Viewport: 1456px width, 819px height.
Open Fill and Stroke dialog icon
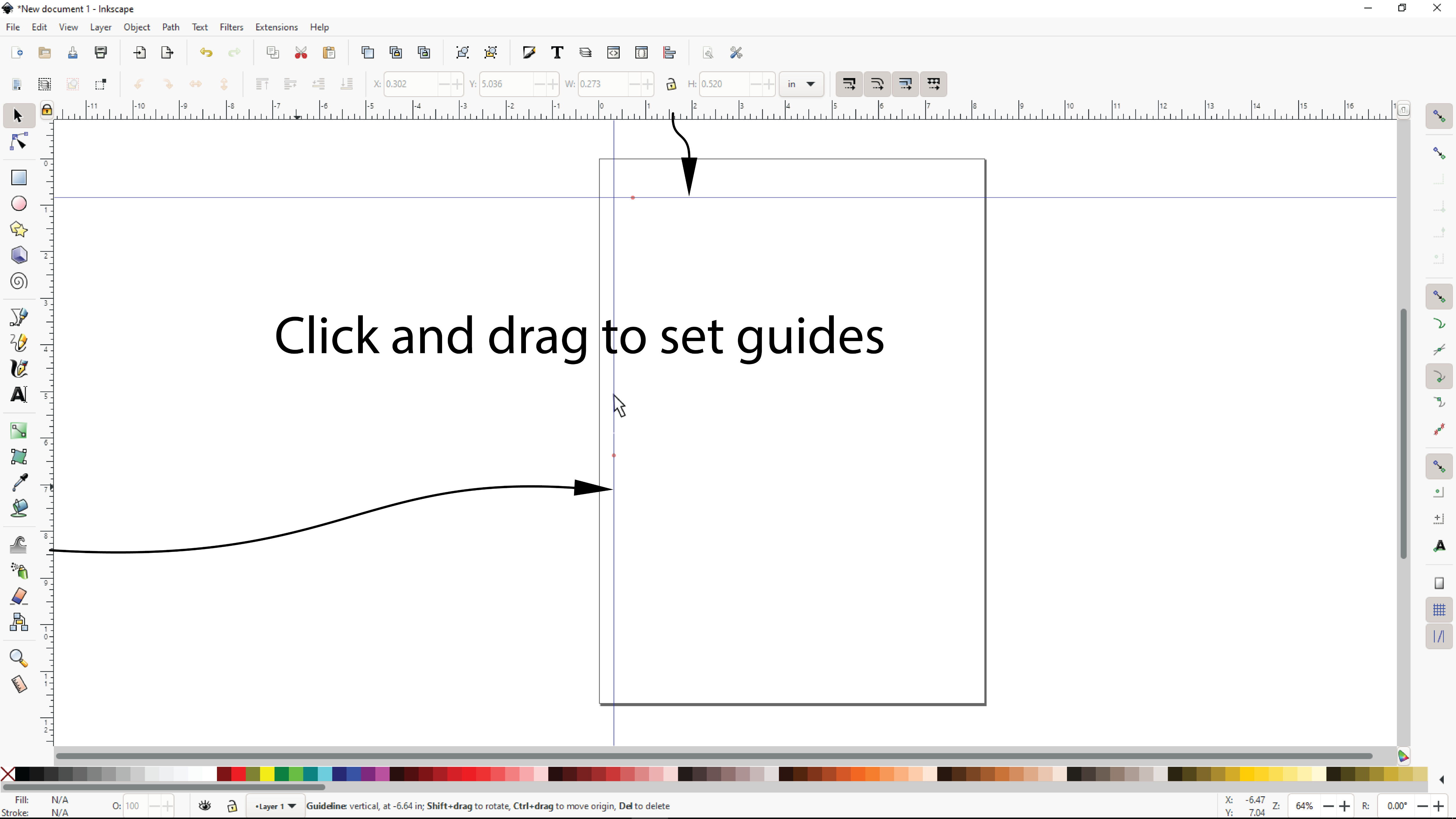click(529, 53)
